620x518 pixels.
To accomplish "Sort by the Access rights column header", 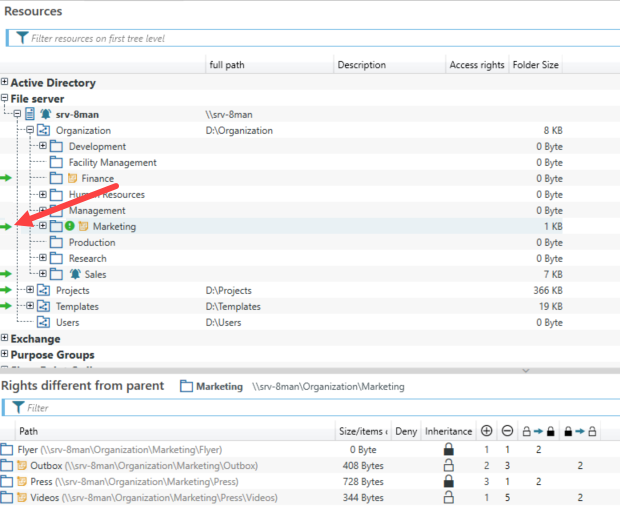I will (476, 65).
